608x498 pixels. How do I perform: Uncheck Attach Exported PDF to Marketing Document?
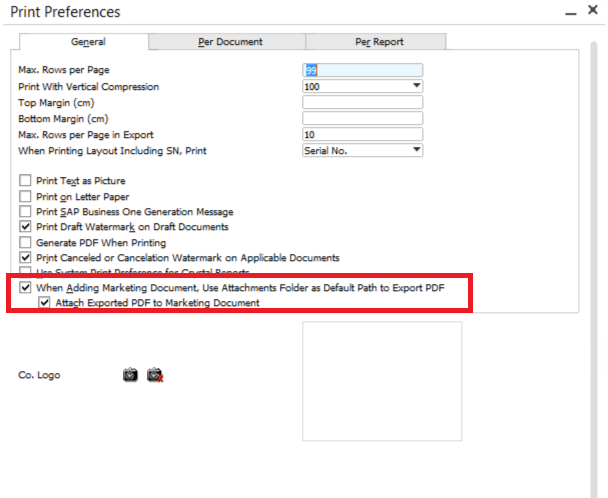point(45,302)
